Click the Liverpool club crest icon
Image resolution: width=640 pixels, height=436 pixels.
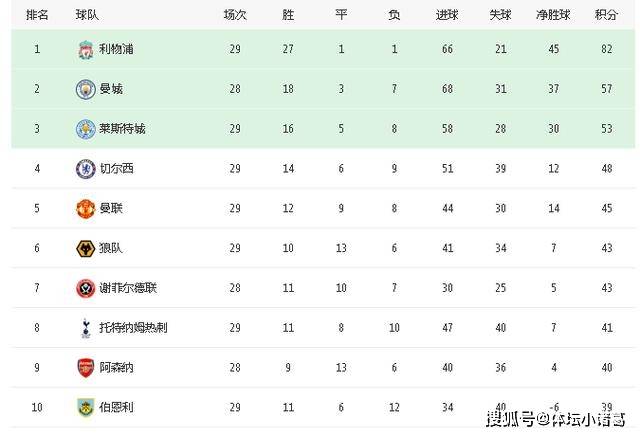pos(85,49)
